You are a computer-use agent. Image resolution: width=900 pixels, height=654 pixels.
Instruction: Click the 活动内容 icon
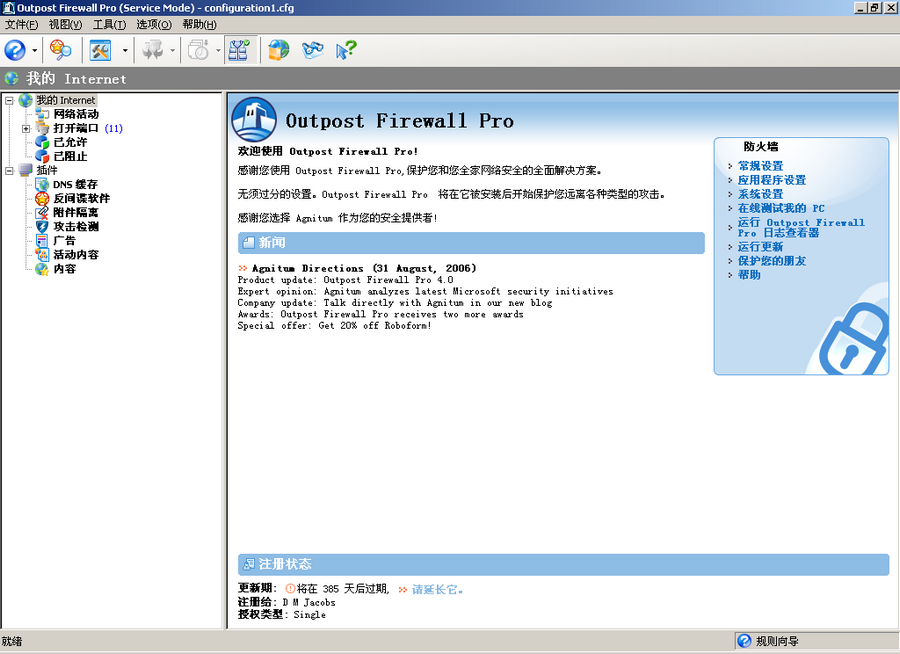[42, 254]
